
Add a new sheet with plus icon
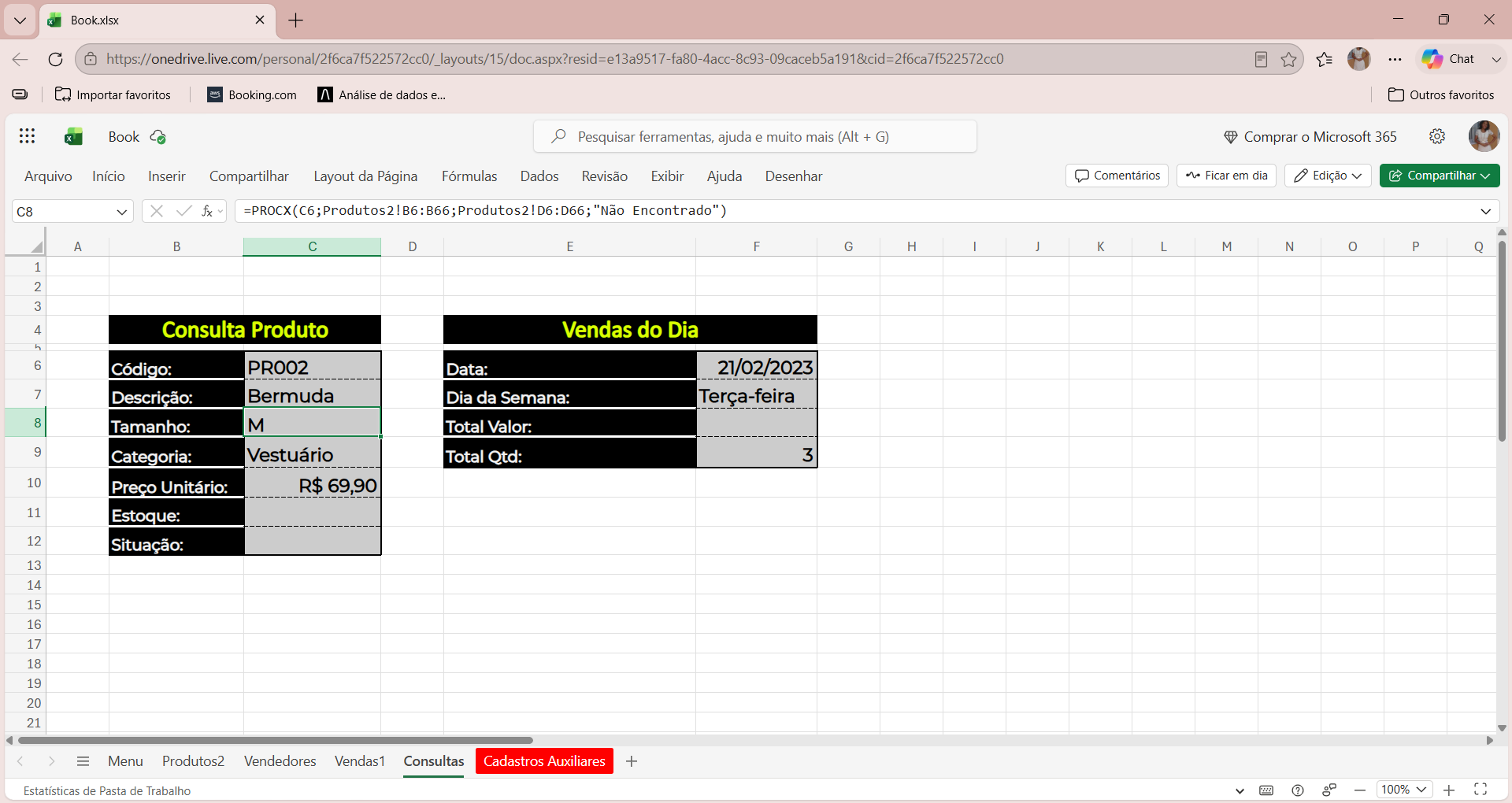pyautogui.click(x=631, y=761)
